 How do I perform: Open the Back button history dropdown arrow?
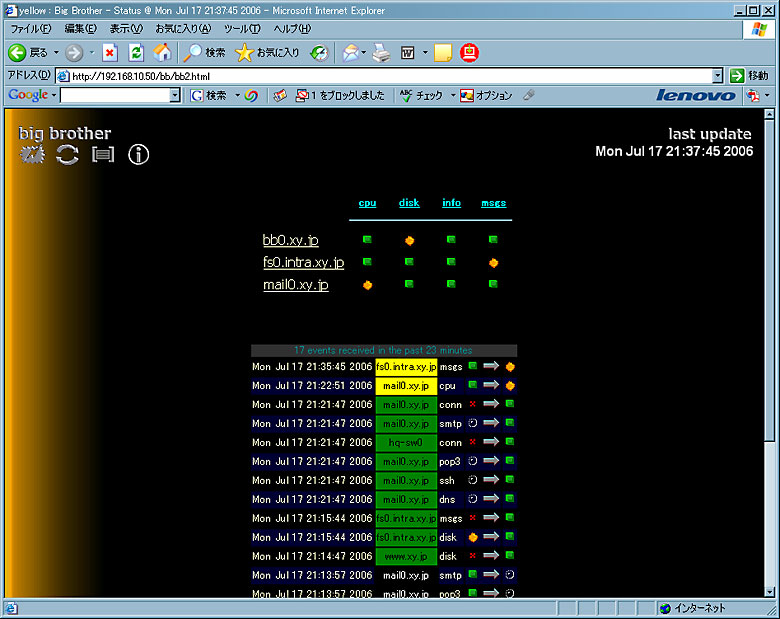[56, 52]
